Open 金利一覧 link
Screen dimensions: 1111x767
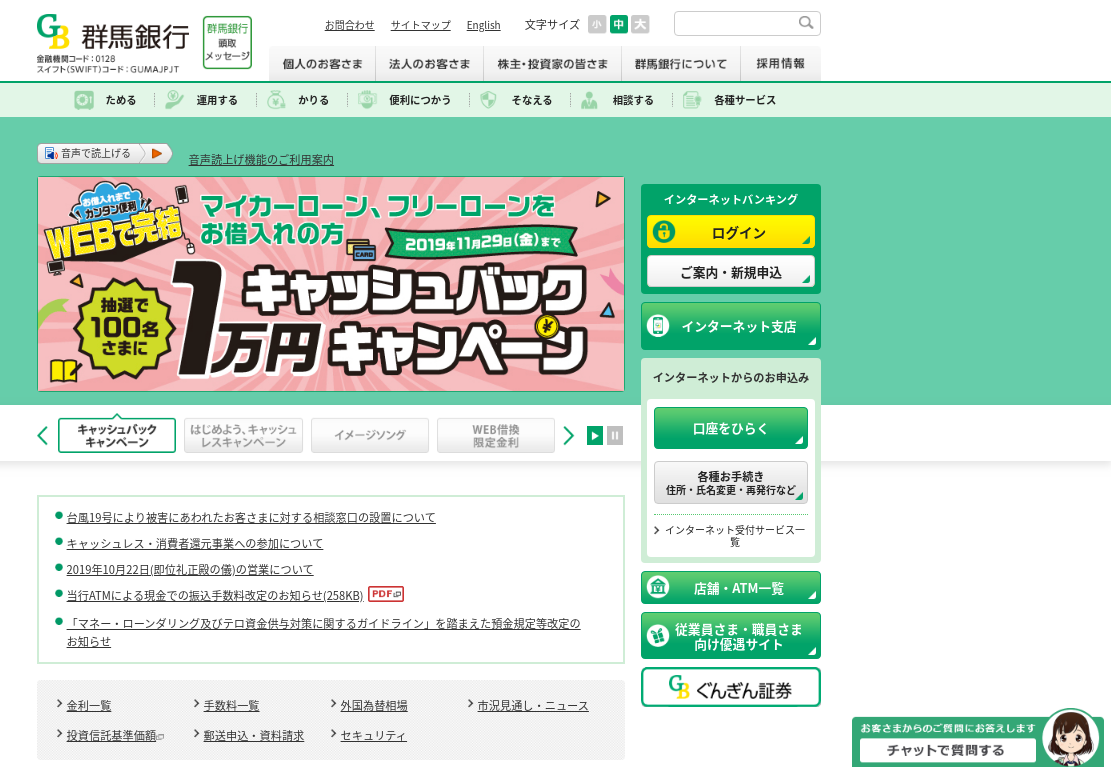point(89,705)
